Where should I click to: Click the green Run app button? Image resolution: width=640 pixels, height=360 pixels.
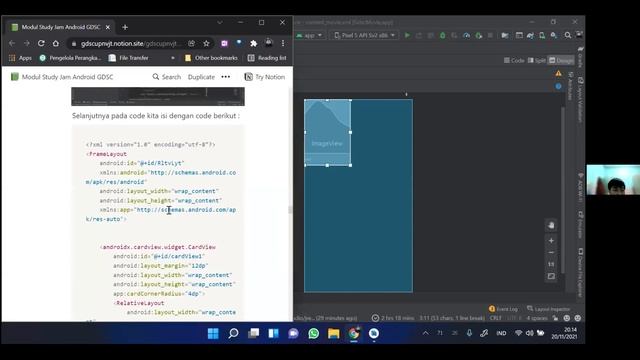(407, 36)
